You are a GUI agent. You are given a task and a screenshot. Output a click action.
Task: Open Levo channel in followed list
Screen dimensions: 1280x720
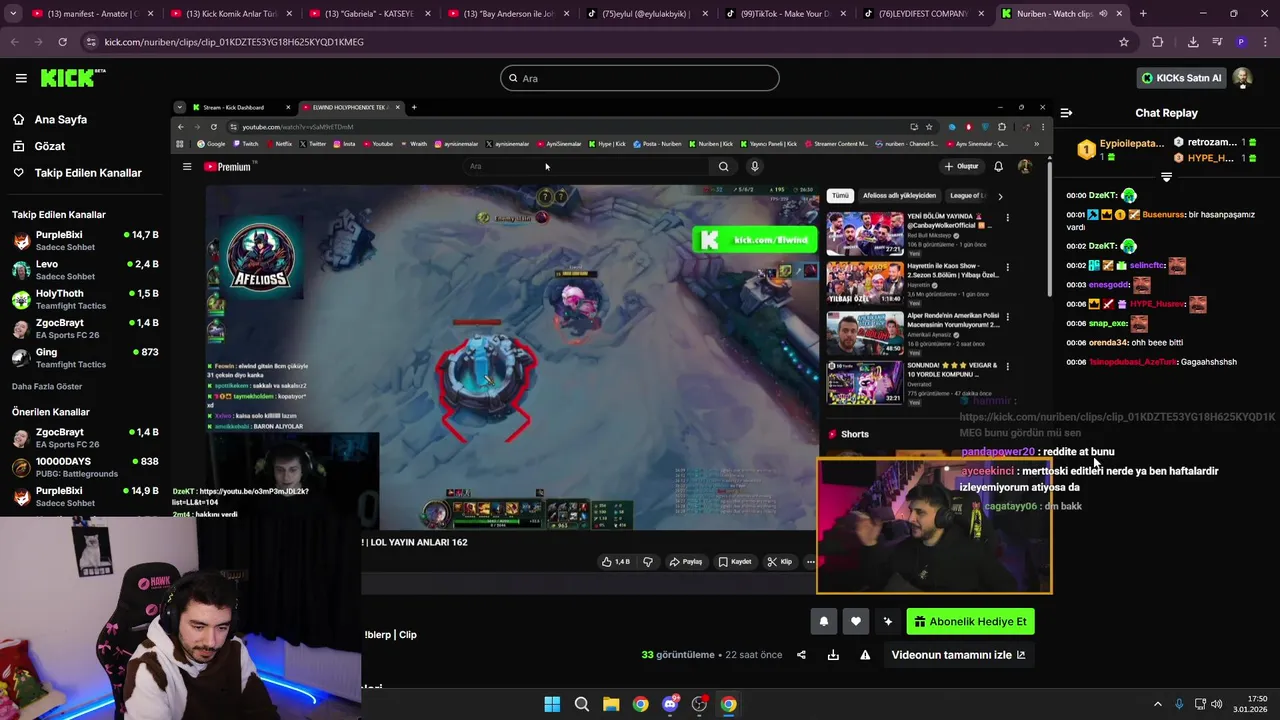[x=85, y=270]
